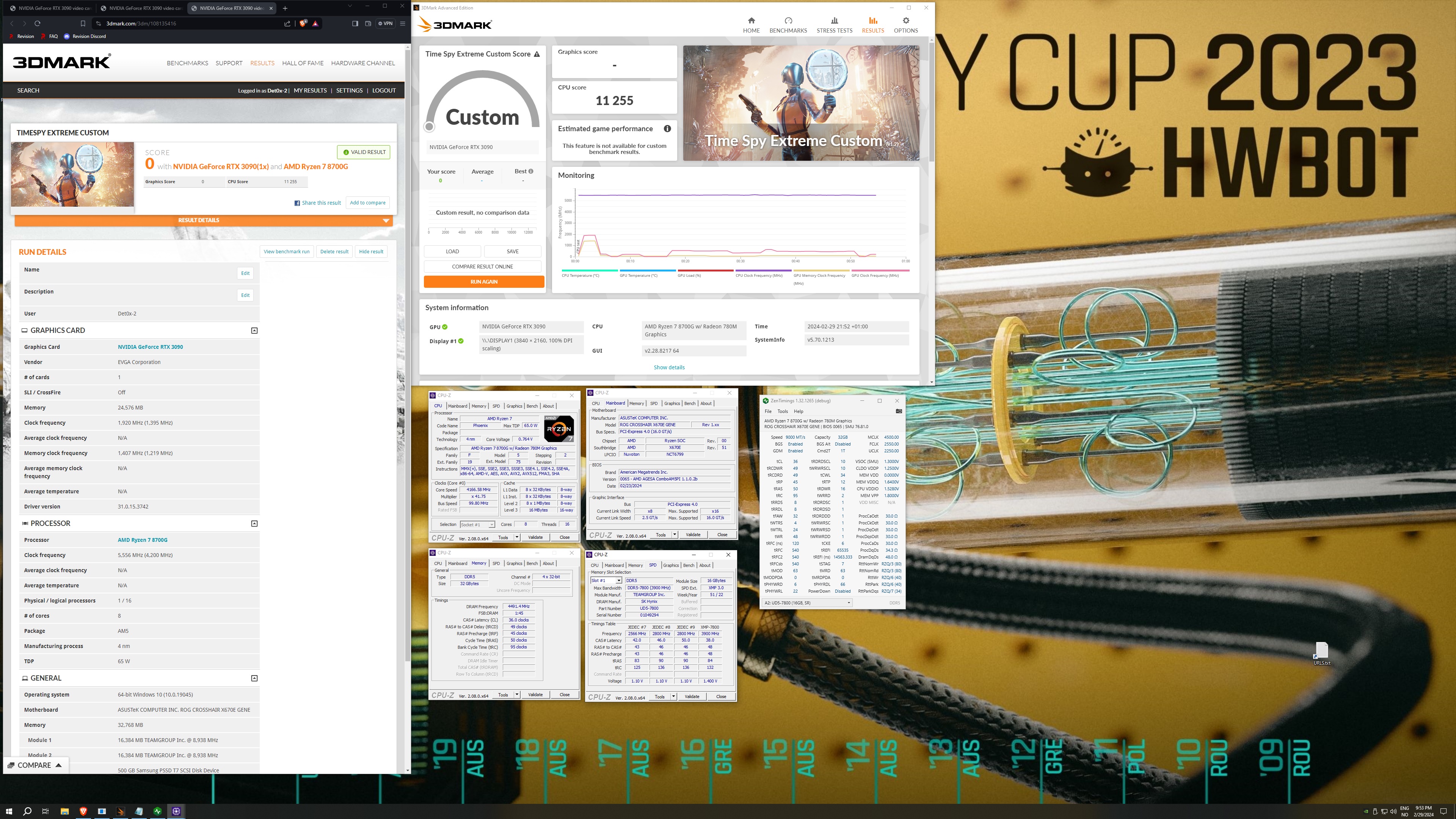Click the Brave Rewards triangle icon
This screenshot has width=1456, height=819.
(315, 23)
